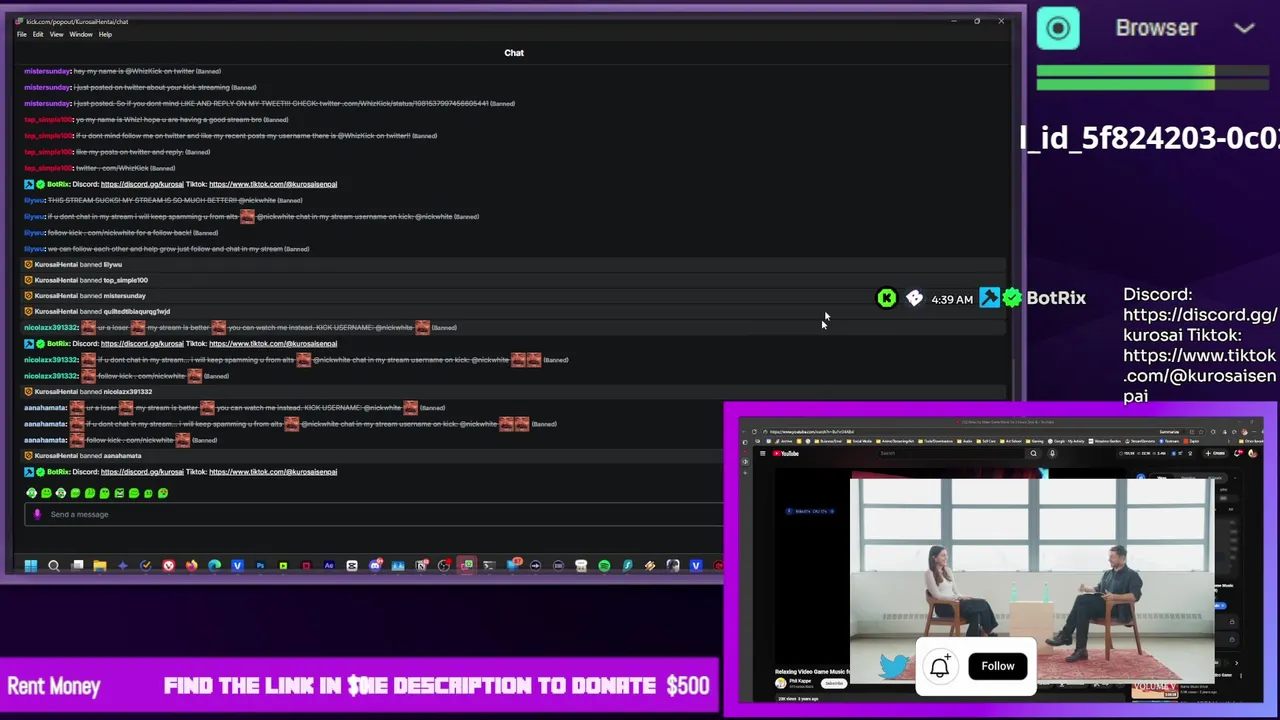
Task: Click the YouTube logo in the preview window
Action: pos(786,454)
